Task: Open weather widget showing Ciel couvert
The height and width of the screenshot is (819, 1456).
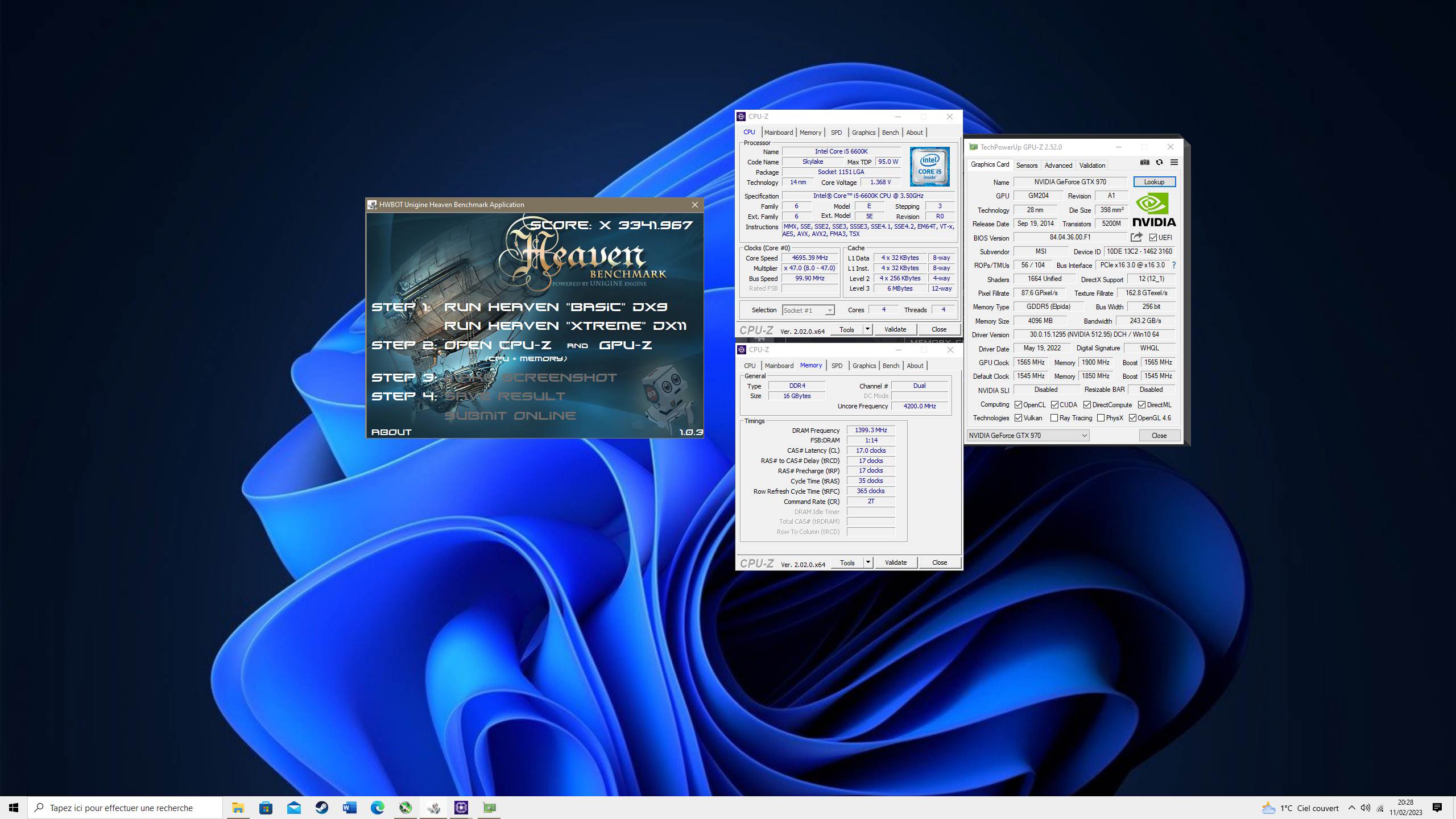Action: pos(1300,808)
